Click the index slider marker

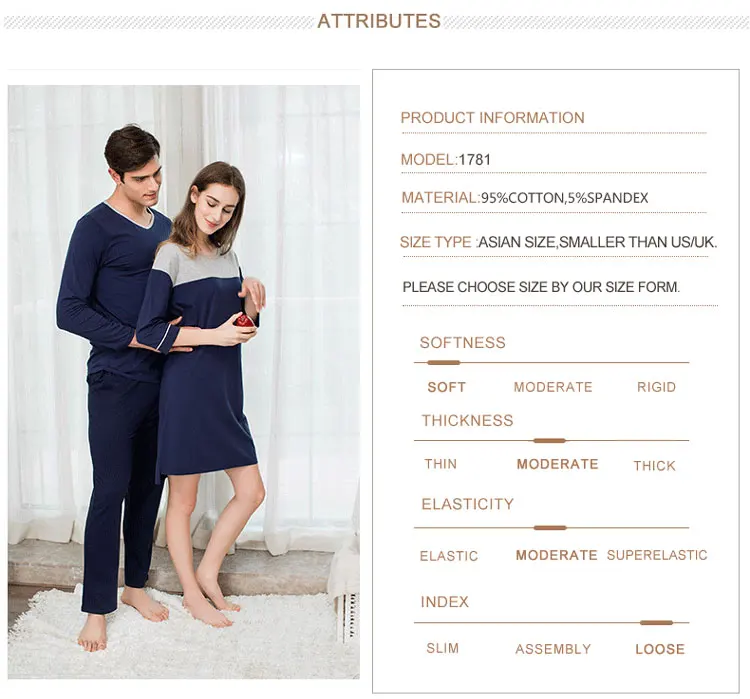tap(656, 623)
